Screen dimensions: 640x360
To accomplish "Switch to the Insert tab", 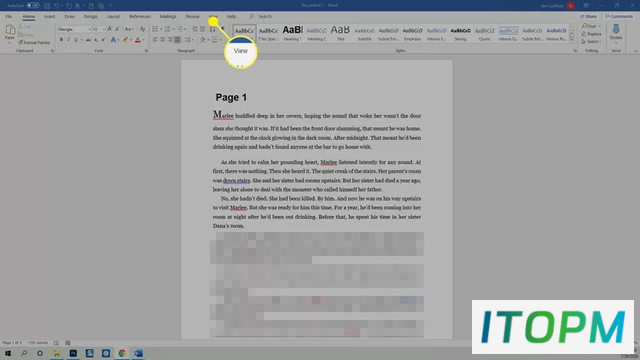I will 49,17.
